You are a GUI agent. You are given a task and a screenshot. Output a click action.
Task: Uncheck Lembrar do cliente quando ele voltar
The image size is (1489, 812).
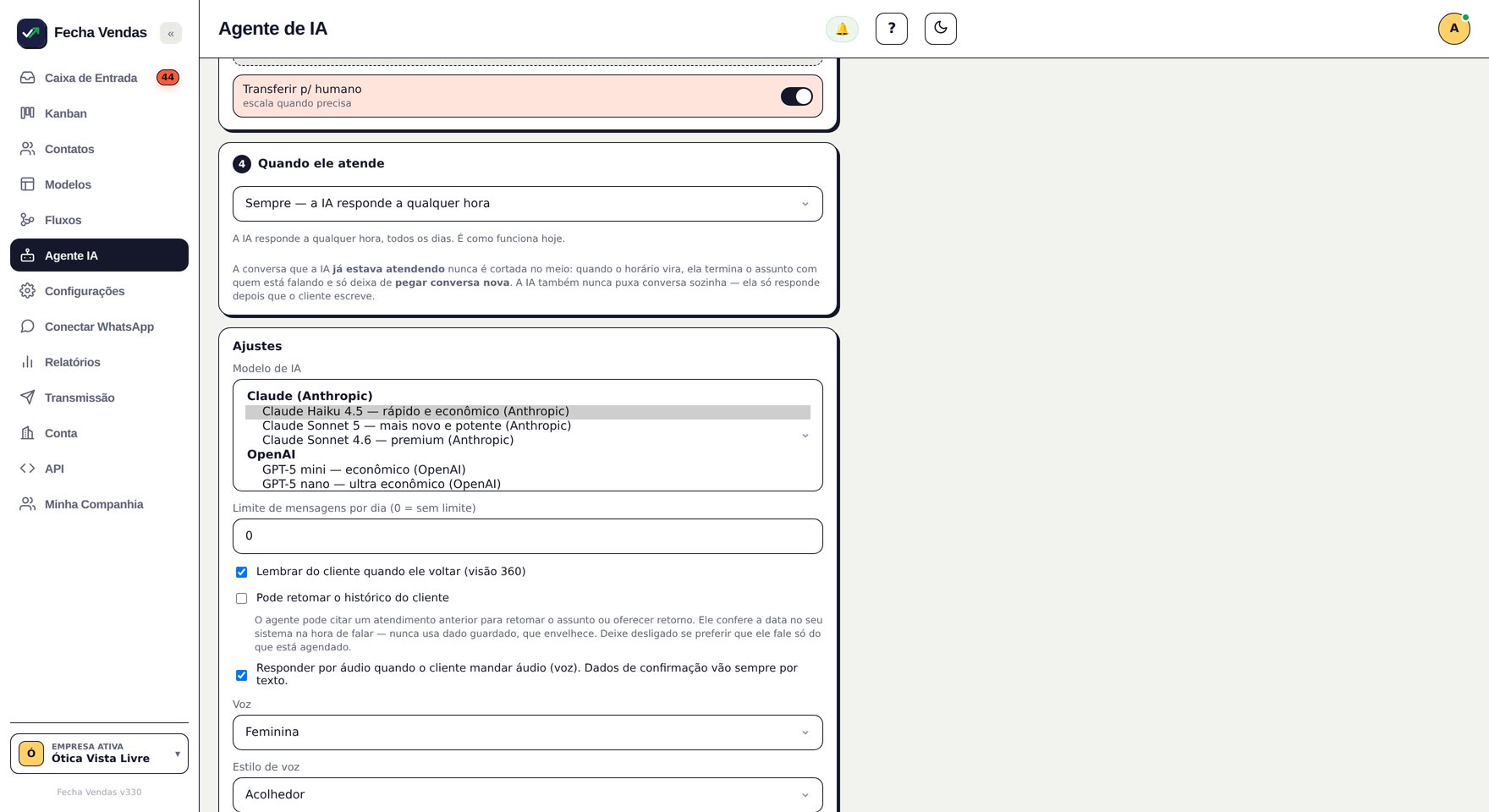tap(241, 573)
